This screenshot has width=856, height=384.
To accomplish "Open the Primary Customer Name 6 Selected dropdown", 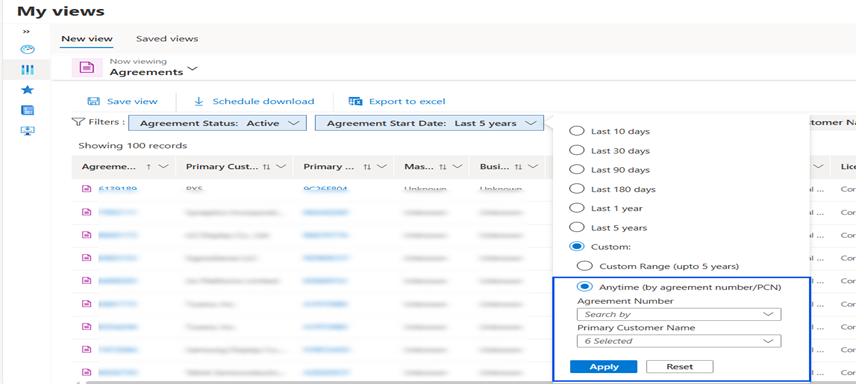I will point(679,341).
